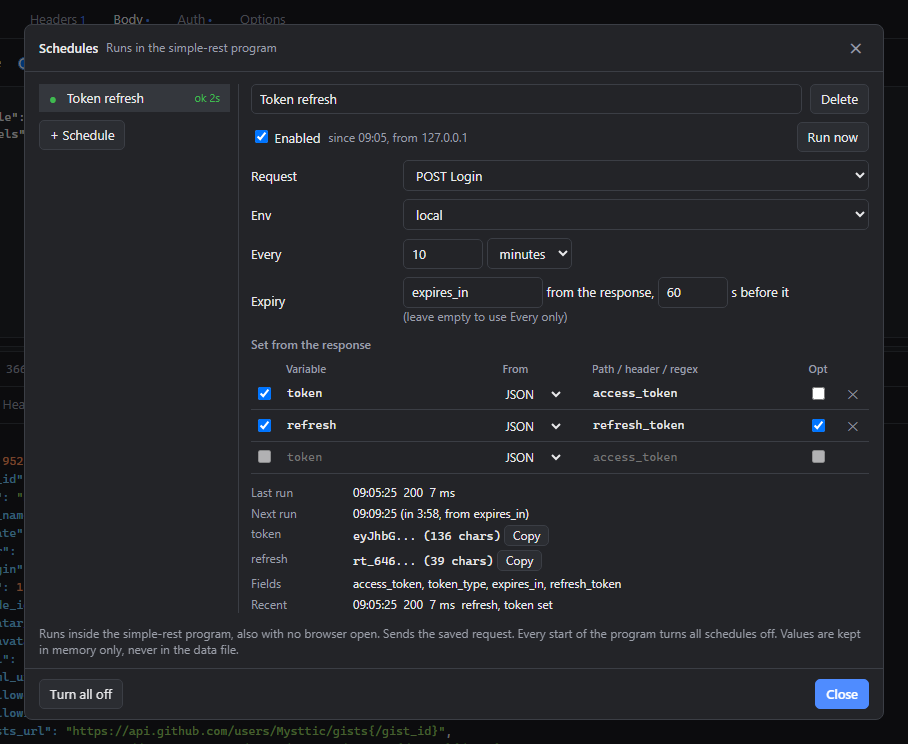Click the placeholder access_token path field

(695, 457)
